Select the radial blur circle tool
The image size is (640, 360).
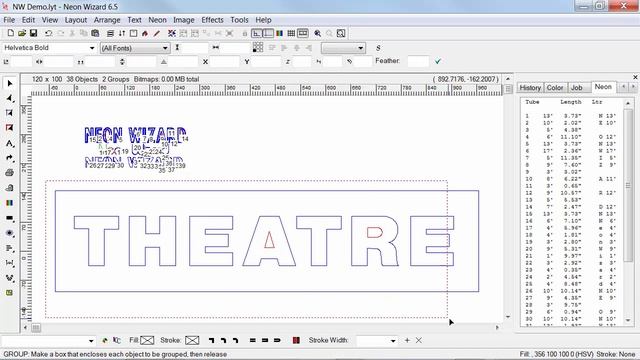click(9, 233)
